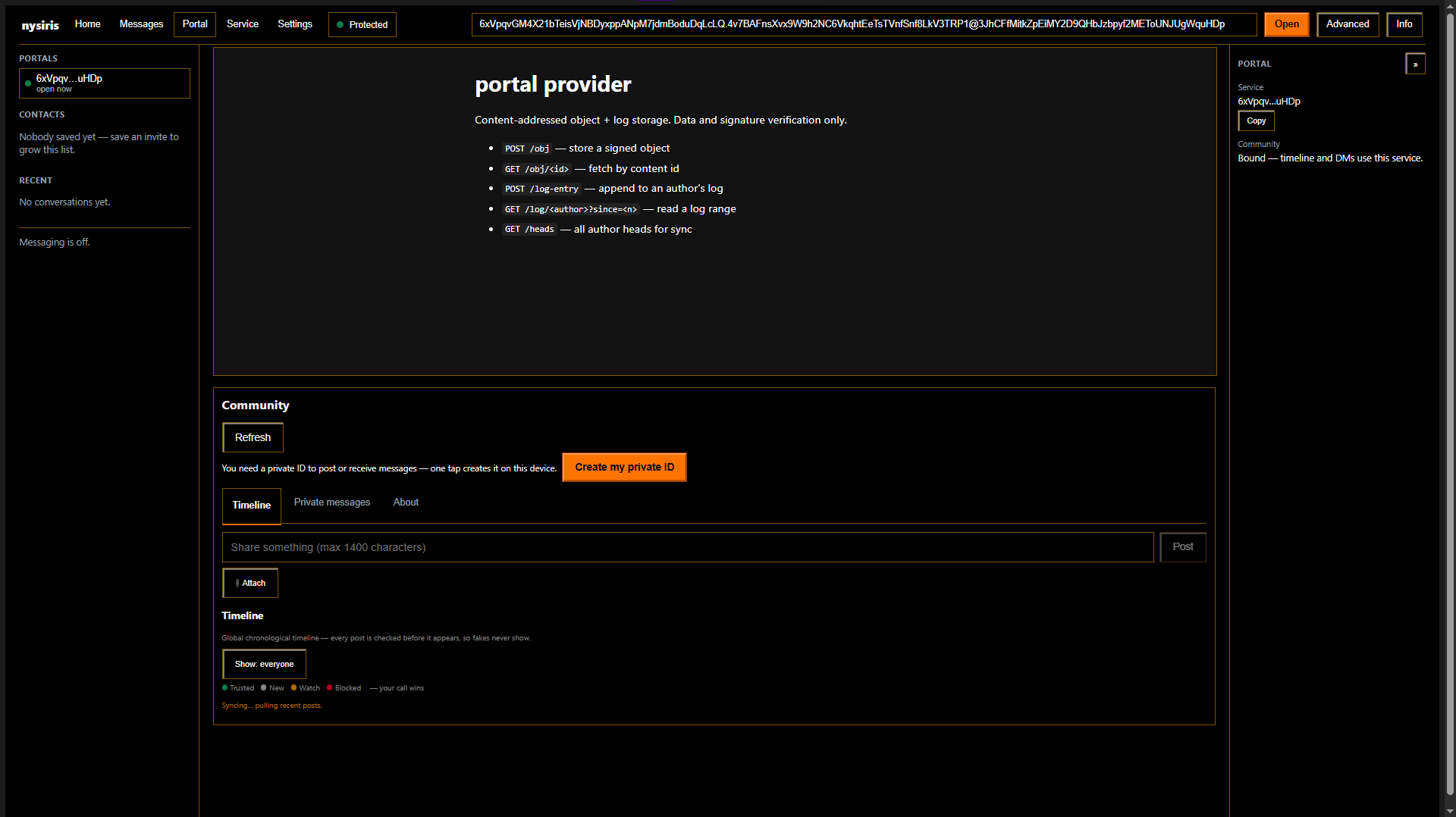This screenshot has width=1456, height=817.
Task: Click the 'portal provider' heading
Action: (553, 84)
